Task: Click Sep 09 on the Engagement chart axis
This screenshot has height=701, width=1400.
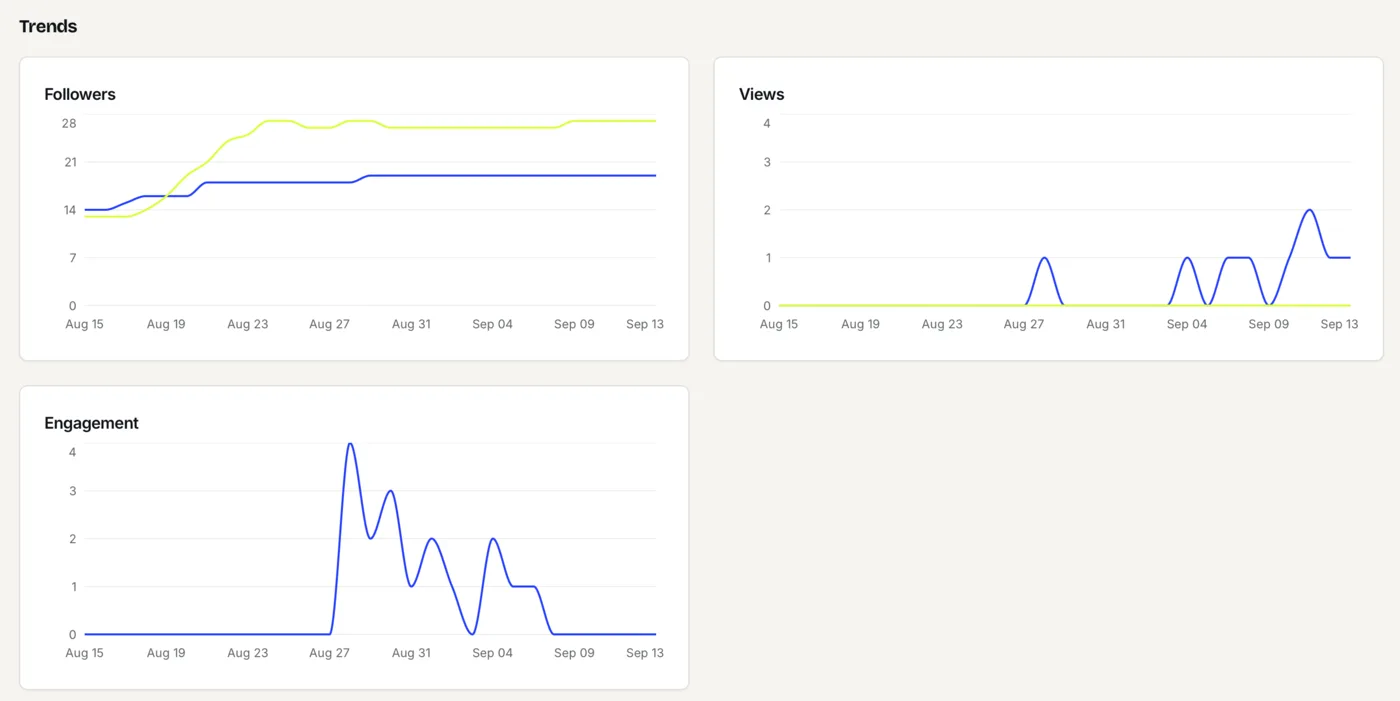Action: 574,653
